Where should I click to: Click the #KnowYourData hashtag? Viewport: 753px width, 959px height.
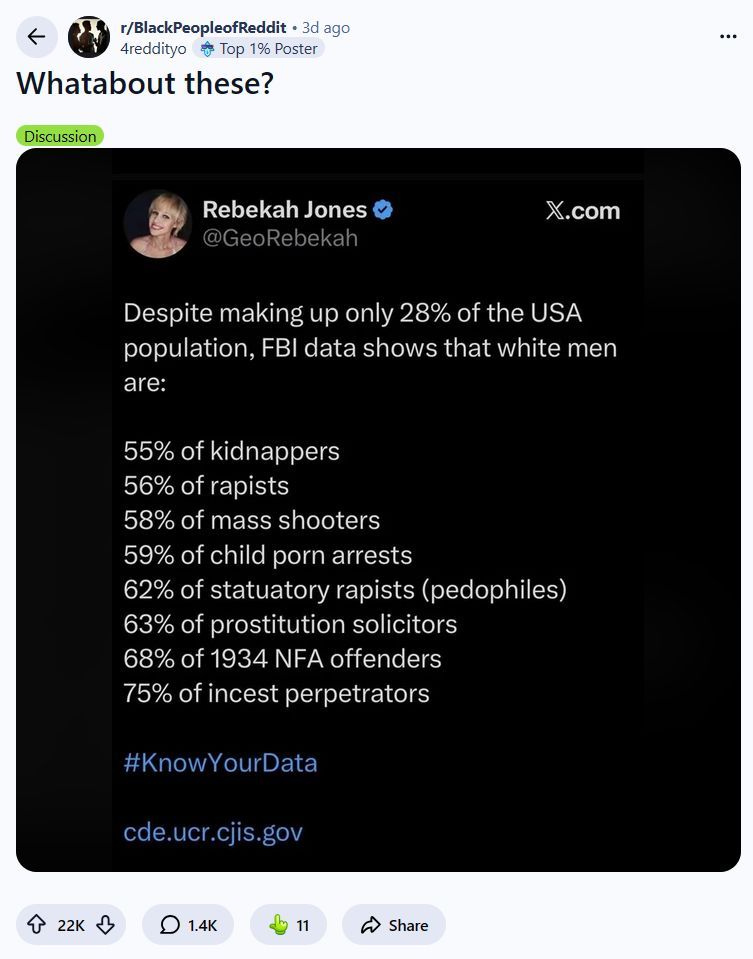pos(220,763)
